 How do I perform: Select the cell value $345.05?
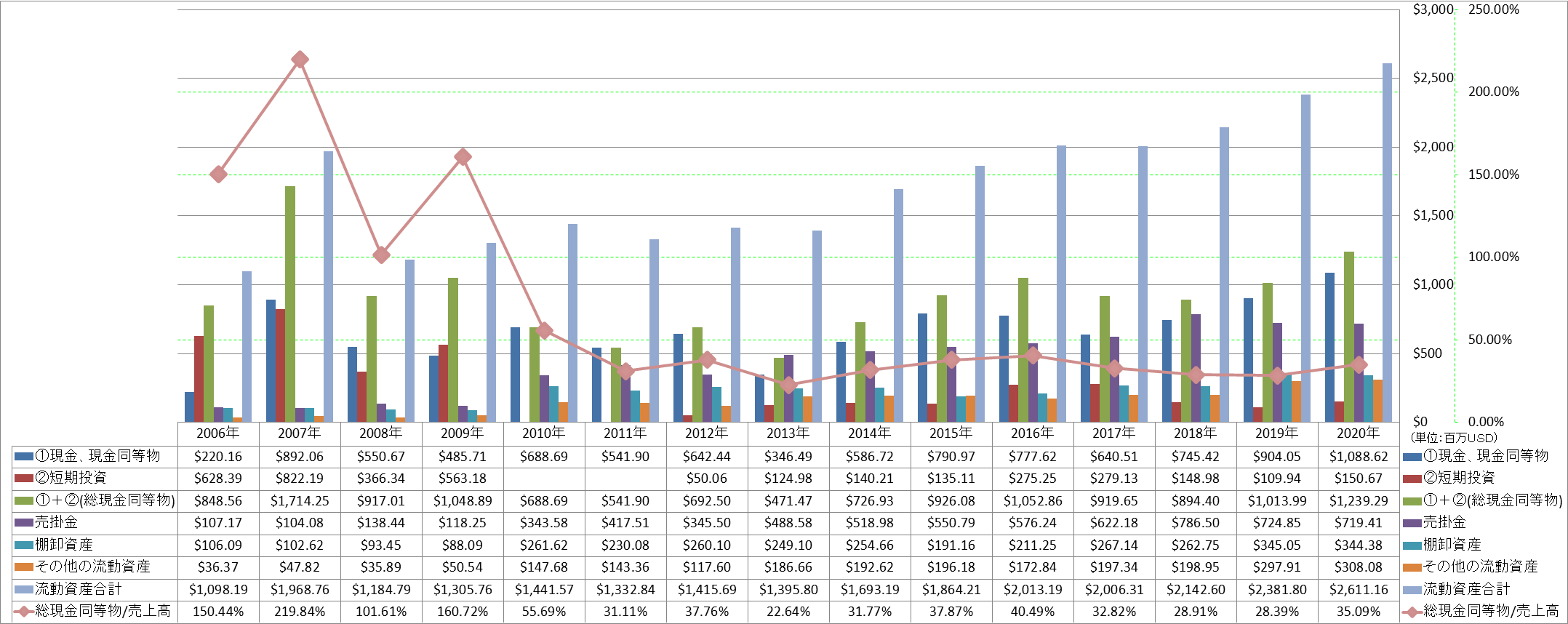(1277, 545)
